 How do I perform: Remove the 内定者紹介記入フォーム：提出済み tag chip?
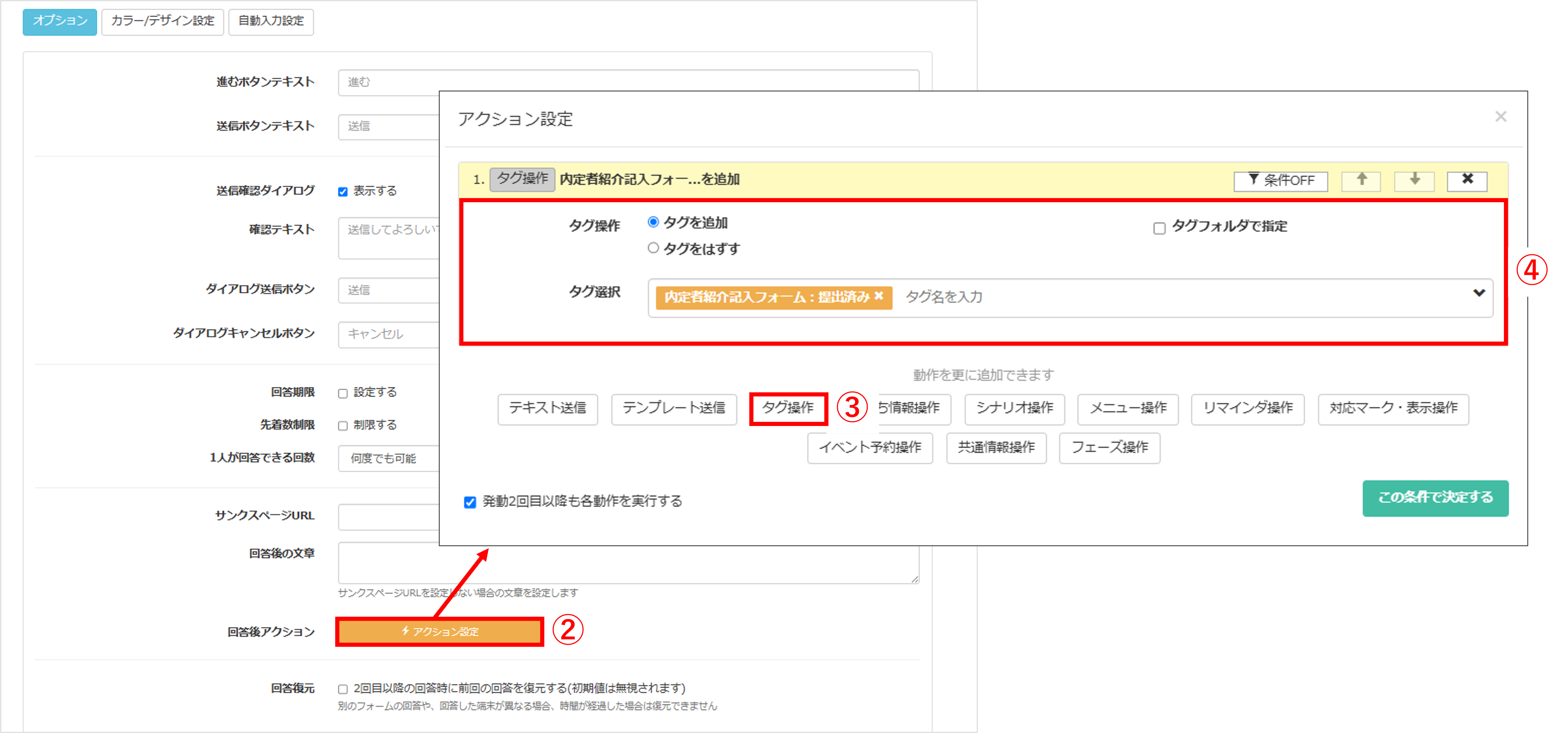pos(878,296)
